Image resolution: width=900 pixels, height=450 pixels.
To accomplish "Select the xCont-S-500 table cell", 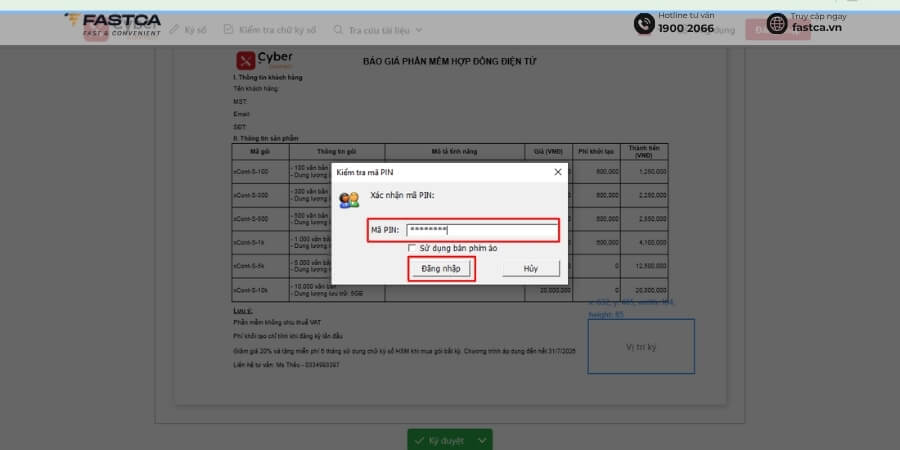I will (261, 219).
